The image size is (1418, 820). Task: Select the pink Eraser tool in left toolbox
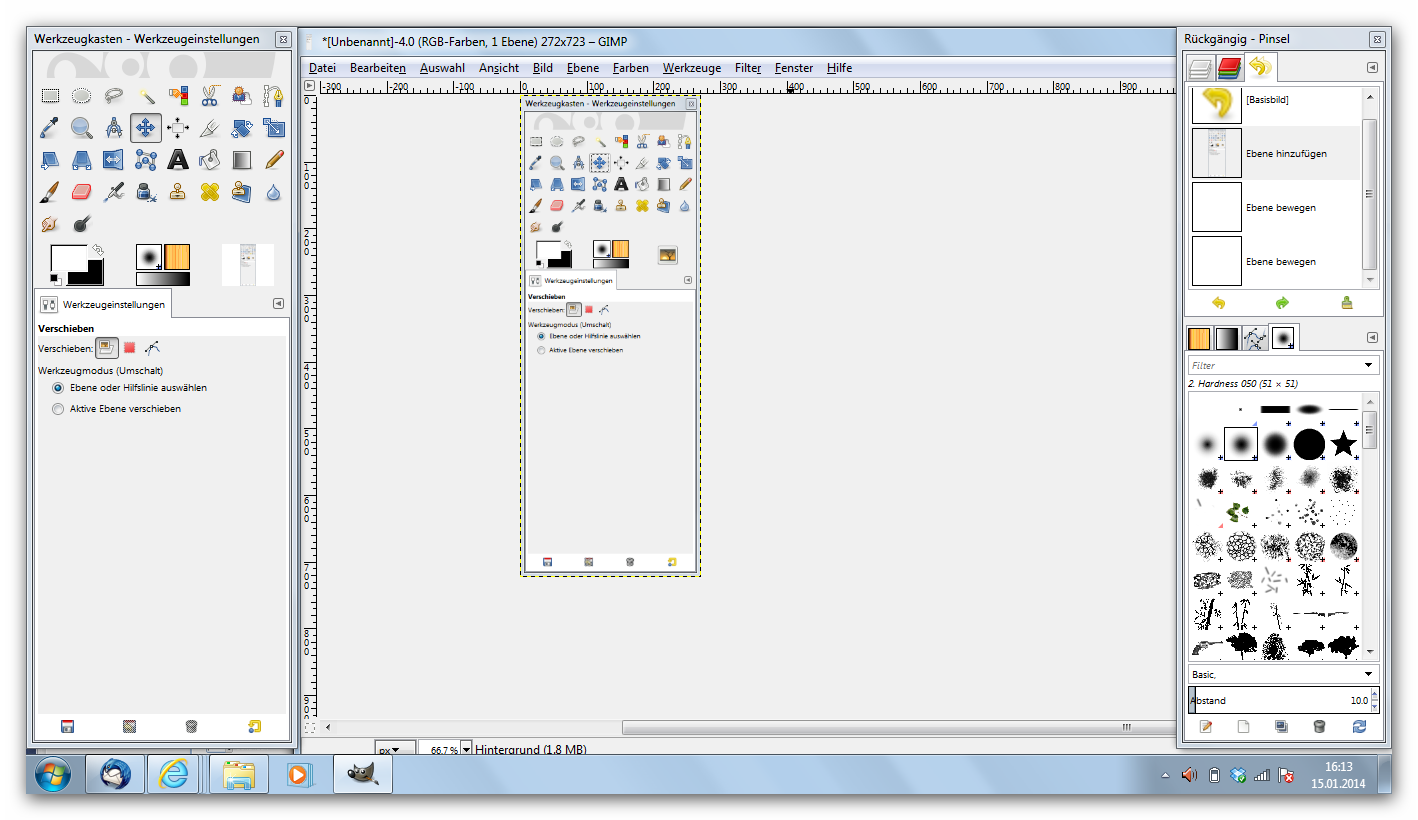click(x=82, y=192)
